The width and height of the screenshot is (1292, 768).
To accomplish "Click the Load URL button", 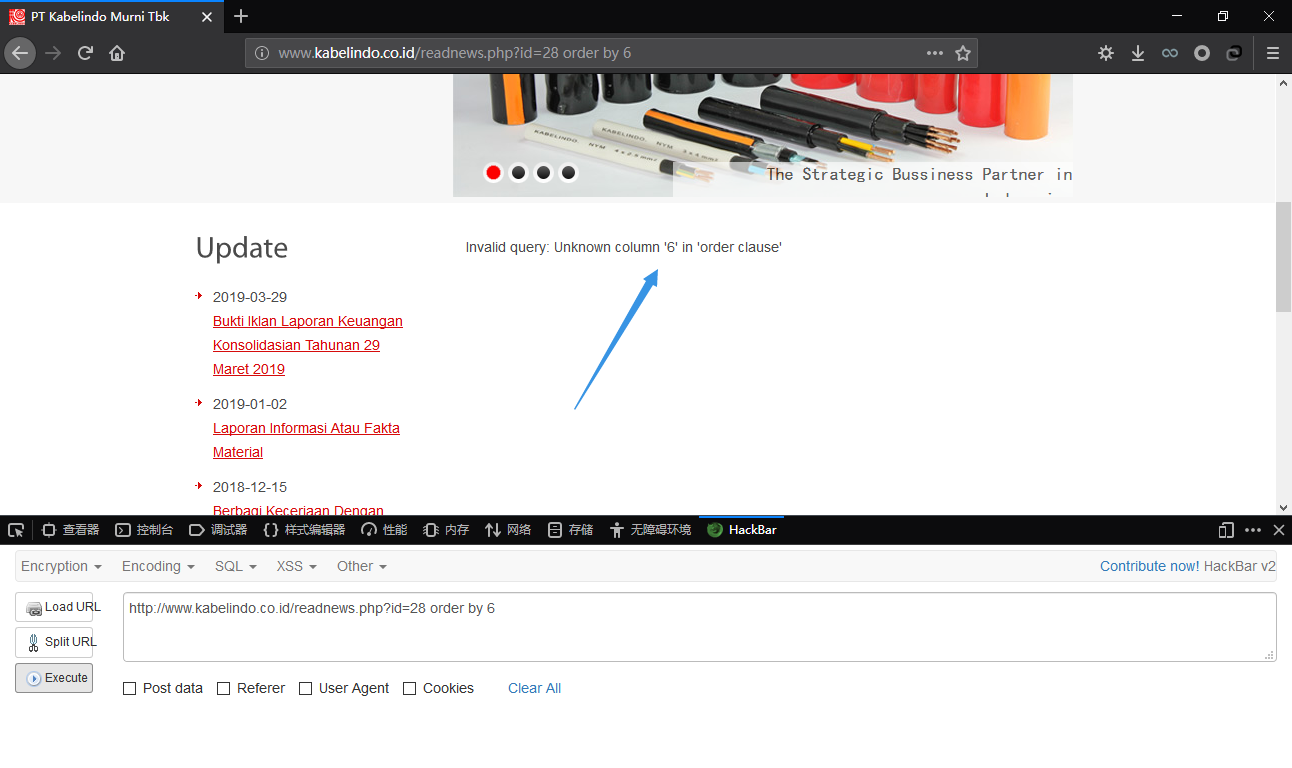I will click(x=54, y=607).
